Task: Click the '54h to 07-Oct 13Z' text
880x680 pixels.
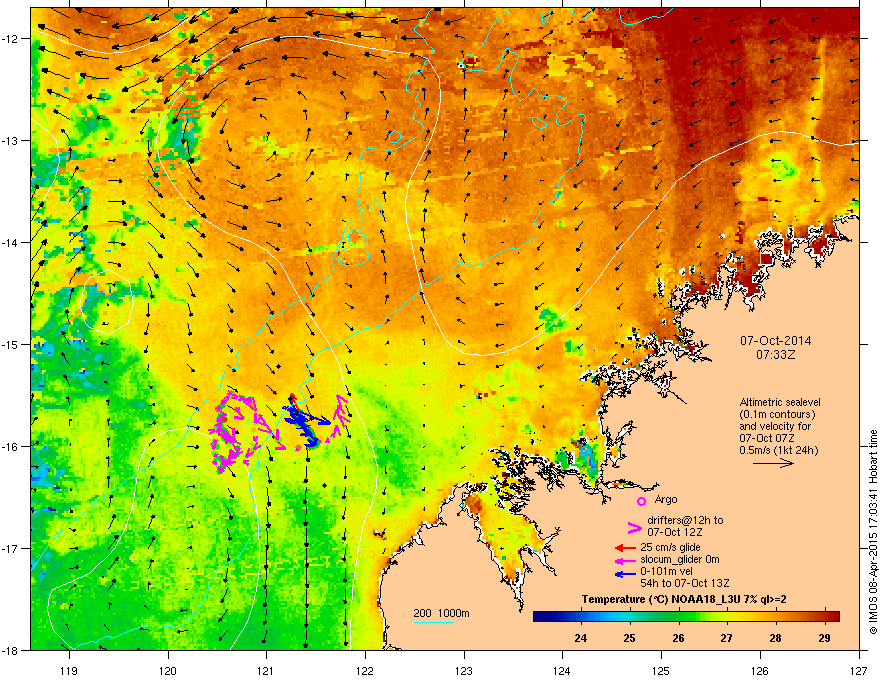Action: pos(685,583)
